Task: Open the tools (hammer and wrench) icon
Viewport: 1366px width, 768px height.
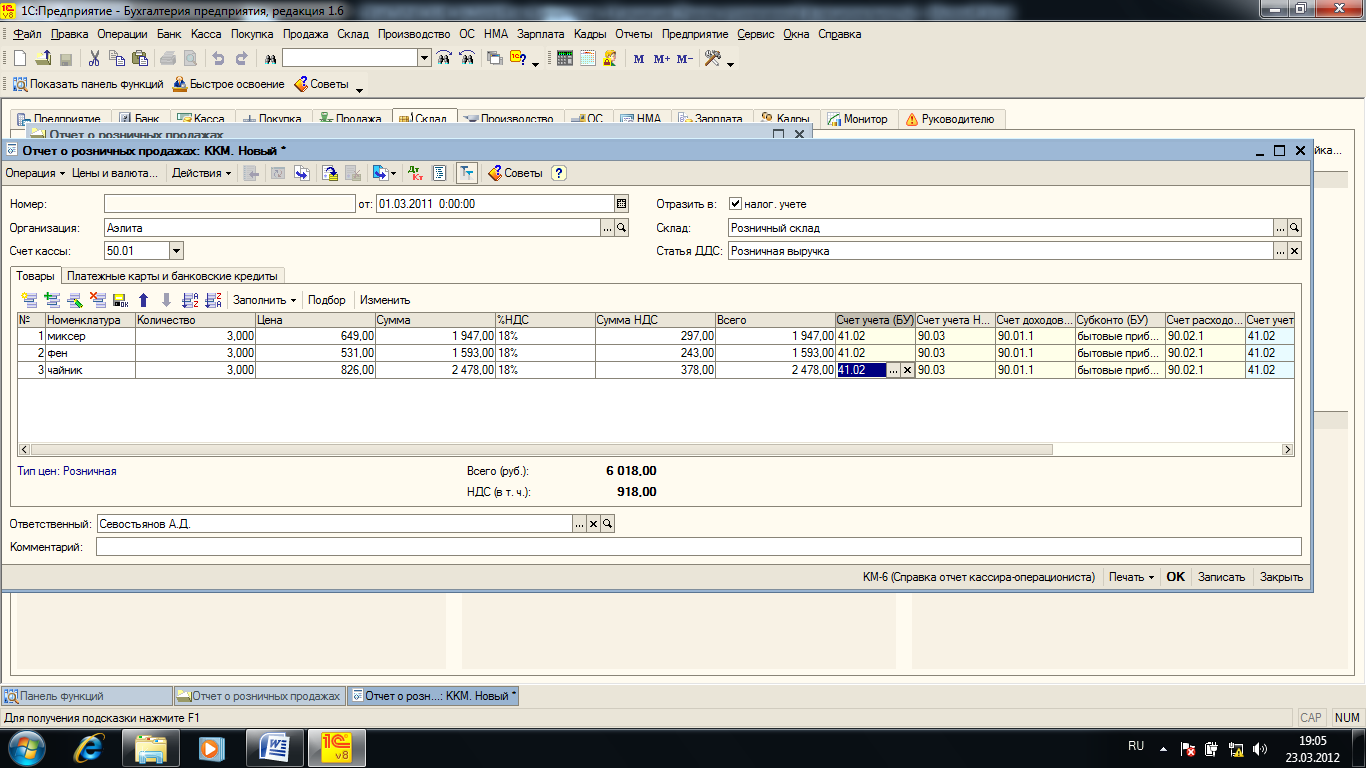Action: [713, 59]
